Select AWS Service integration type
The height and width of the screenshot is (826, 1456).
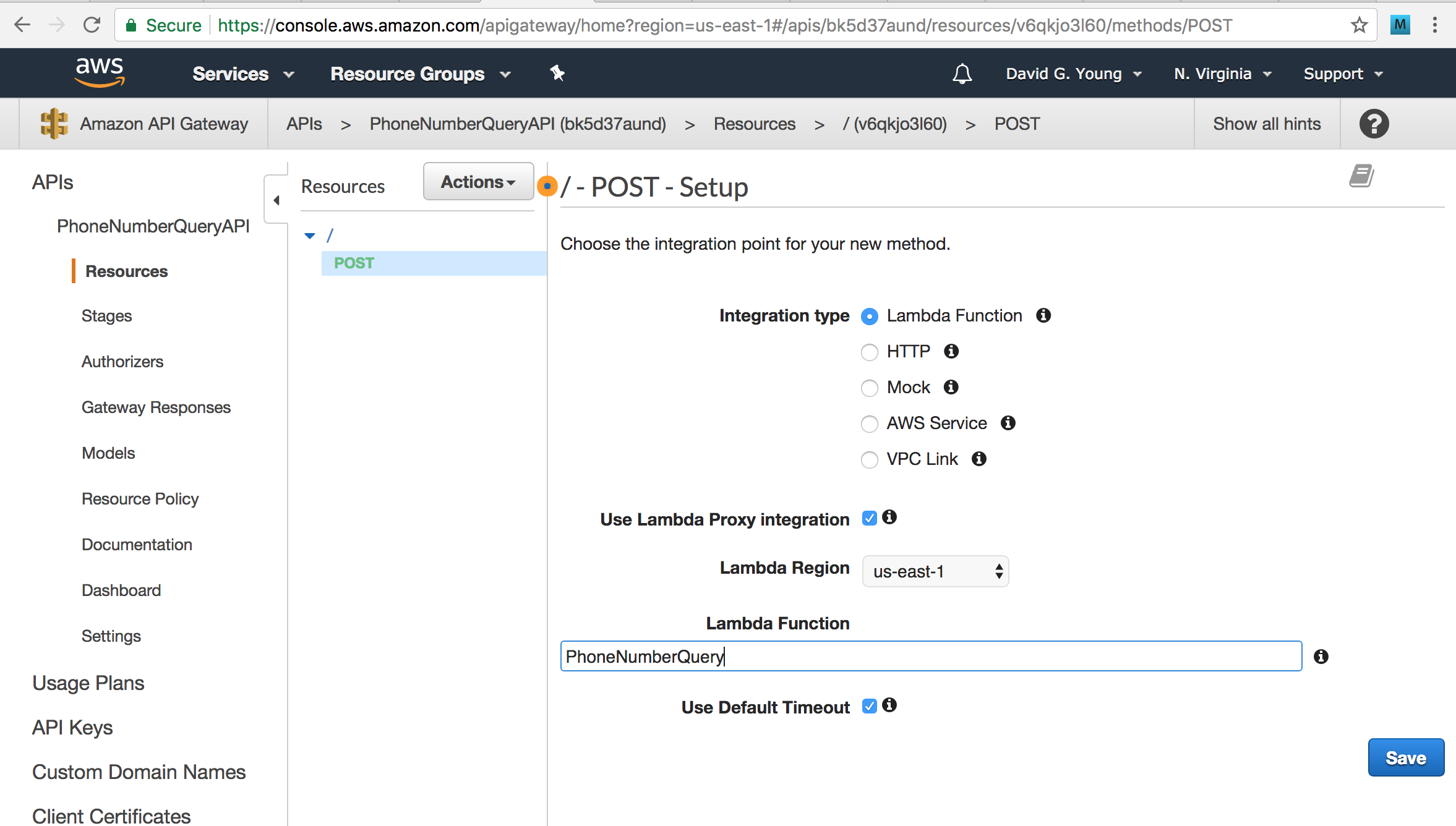pyautogui.click(x=870, y=424)
